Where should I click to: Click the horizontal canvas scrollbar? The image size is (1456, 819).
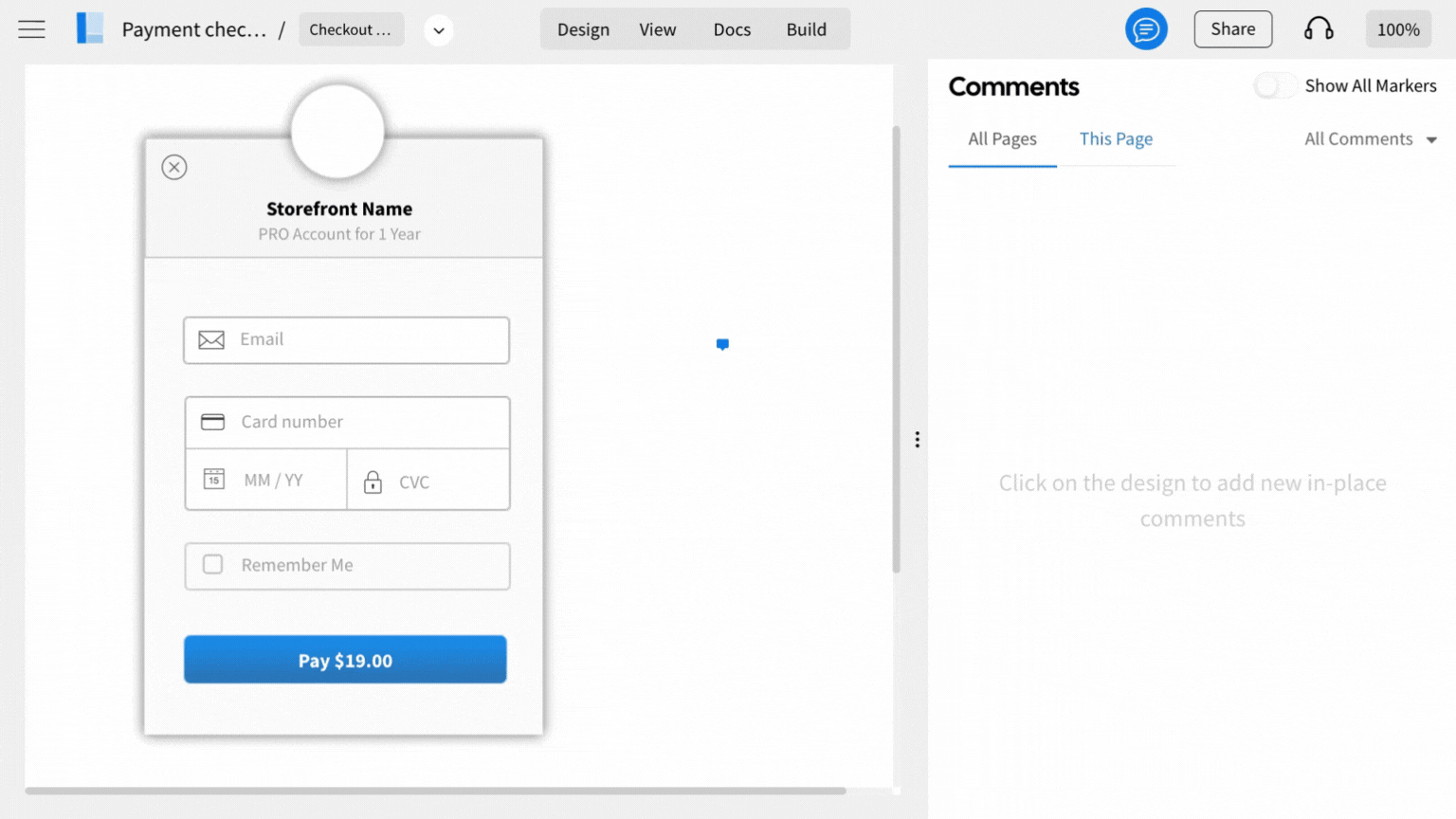(435, 791)
